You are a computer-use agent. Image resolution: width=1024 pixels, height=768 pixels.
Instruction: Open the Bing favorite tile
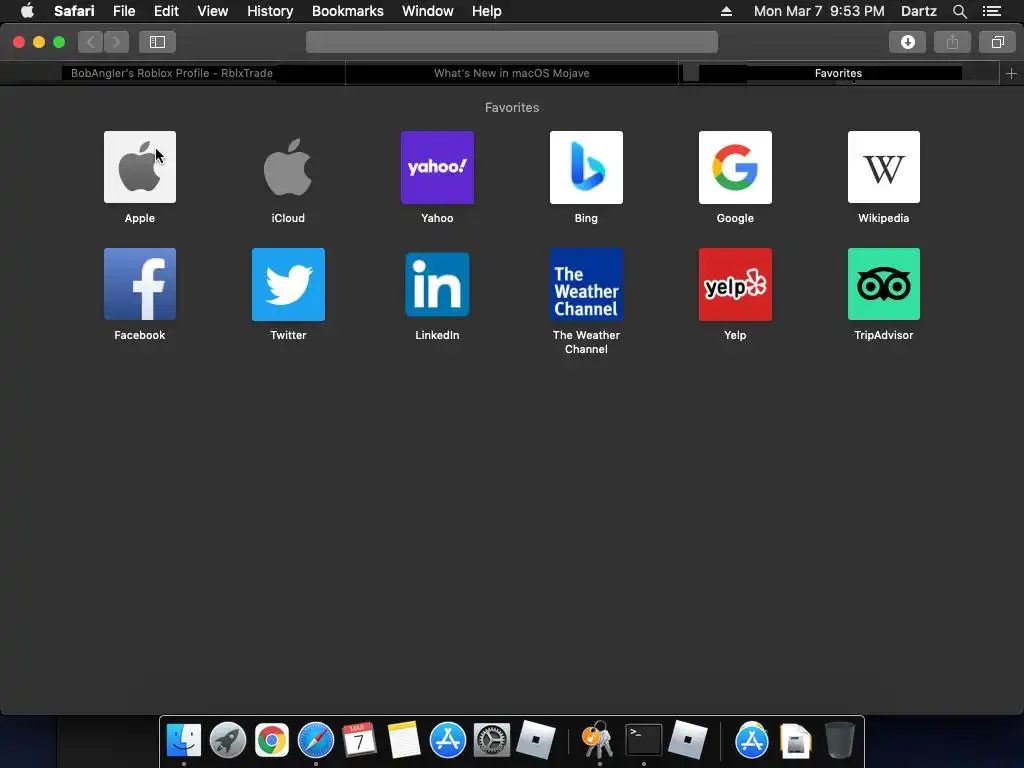586,167
